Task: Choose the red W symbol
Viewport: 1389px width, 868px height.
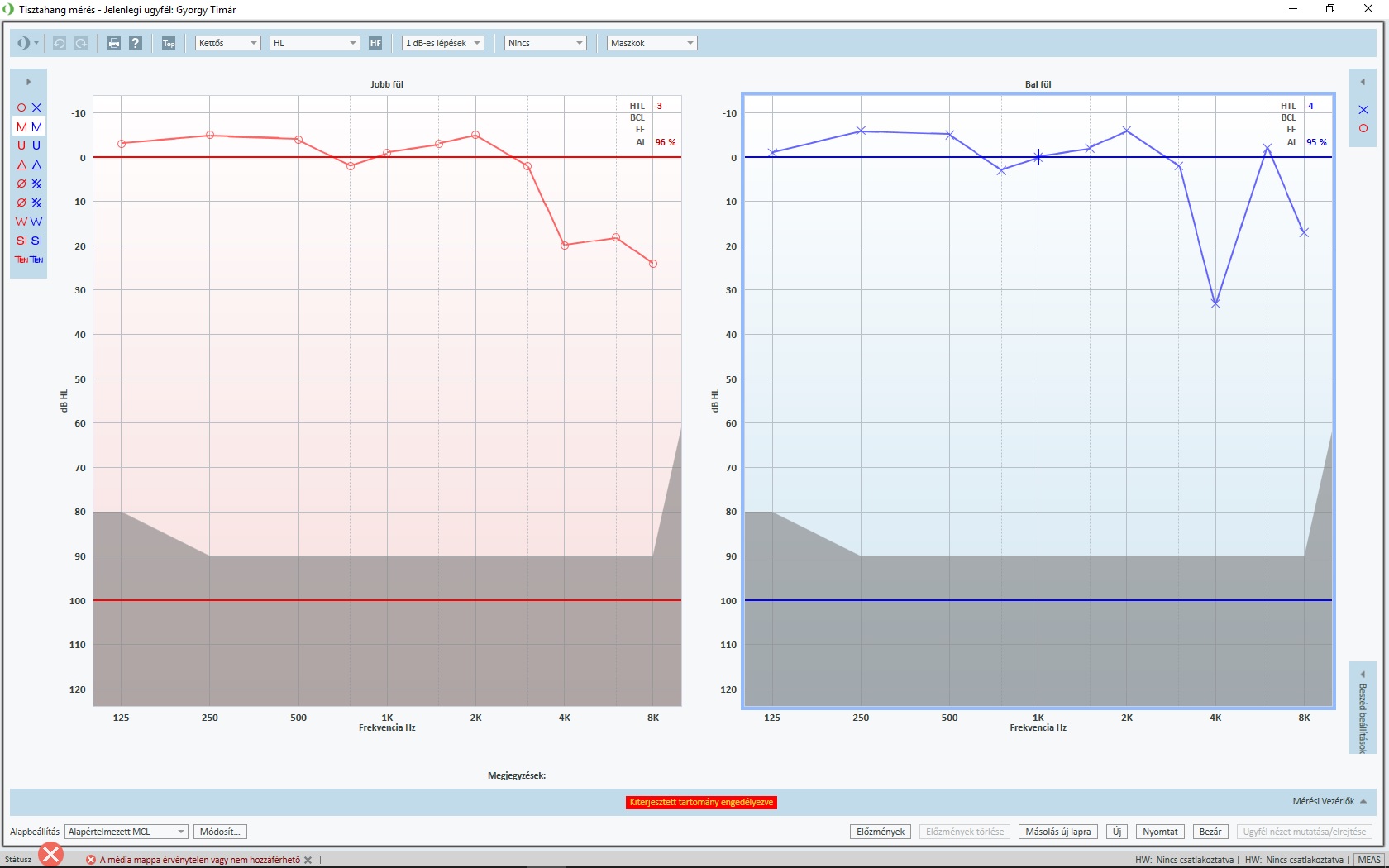Action: click(x=21, y=222)
